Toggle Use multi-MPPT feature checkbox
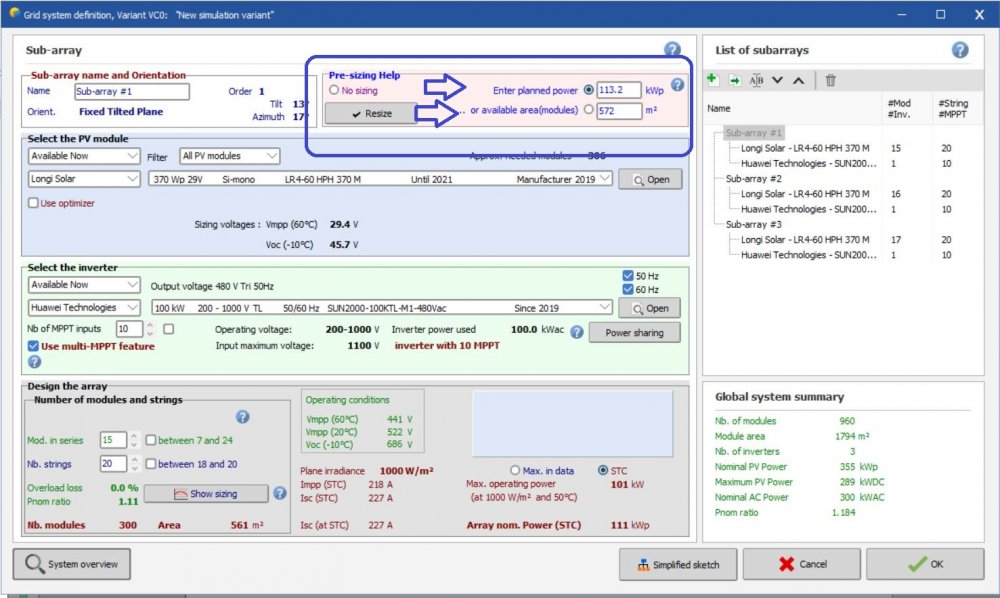The image size is (1000, 598). [34, 346]
